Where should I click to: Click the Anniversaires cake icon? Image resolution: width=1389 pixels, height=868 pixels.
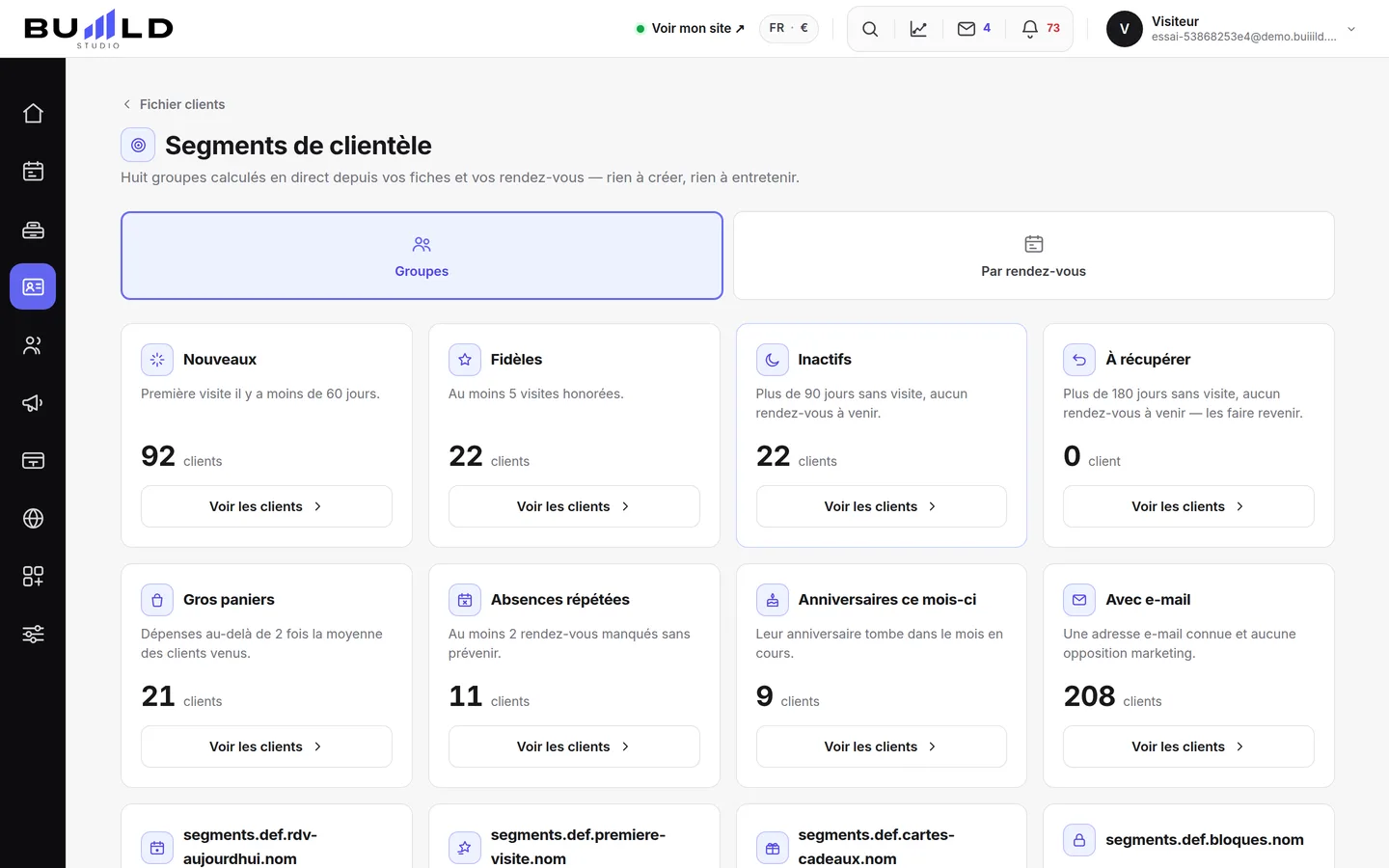pyautogui.click(x=773, y=600)
